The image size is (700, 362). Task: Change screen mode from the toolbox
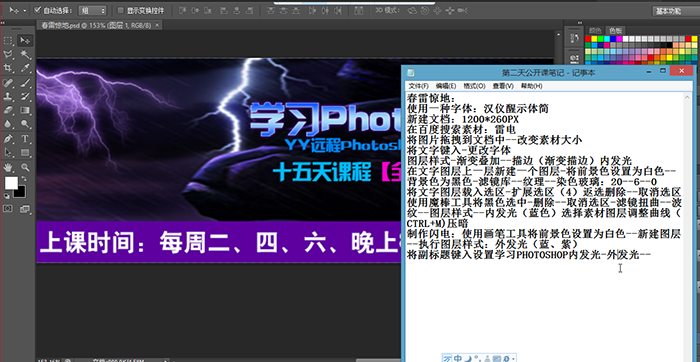(x=25, y=208)
